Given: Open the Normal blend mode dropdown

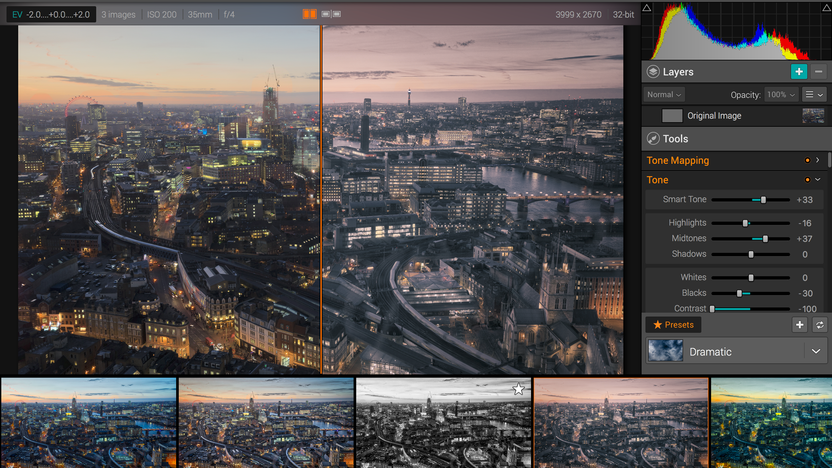Looking at the screenshot, I should 664,94.
